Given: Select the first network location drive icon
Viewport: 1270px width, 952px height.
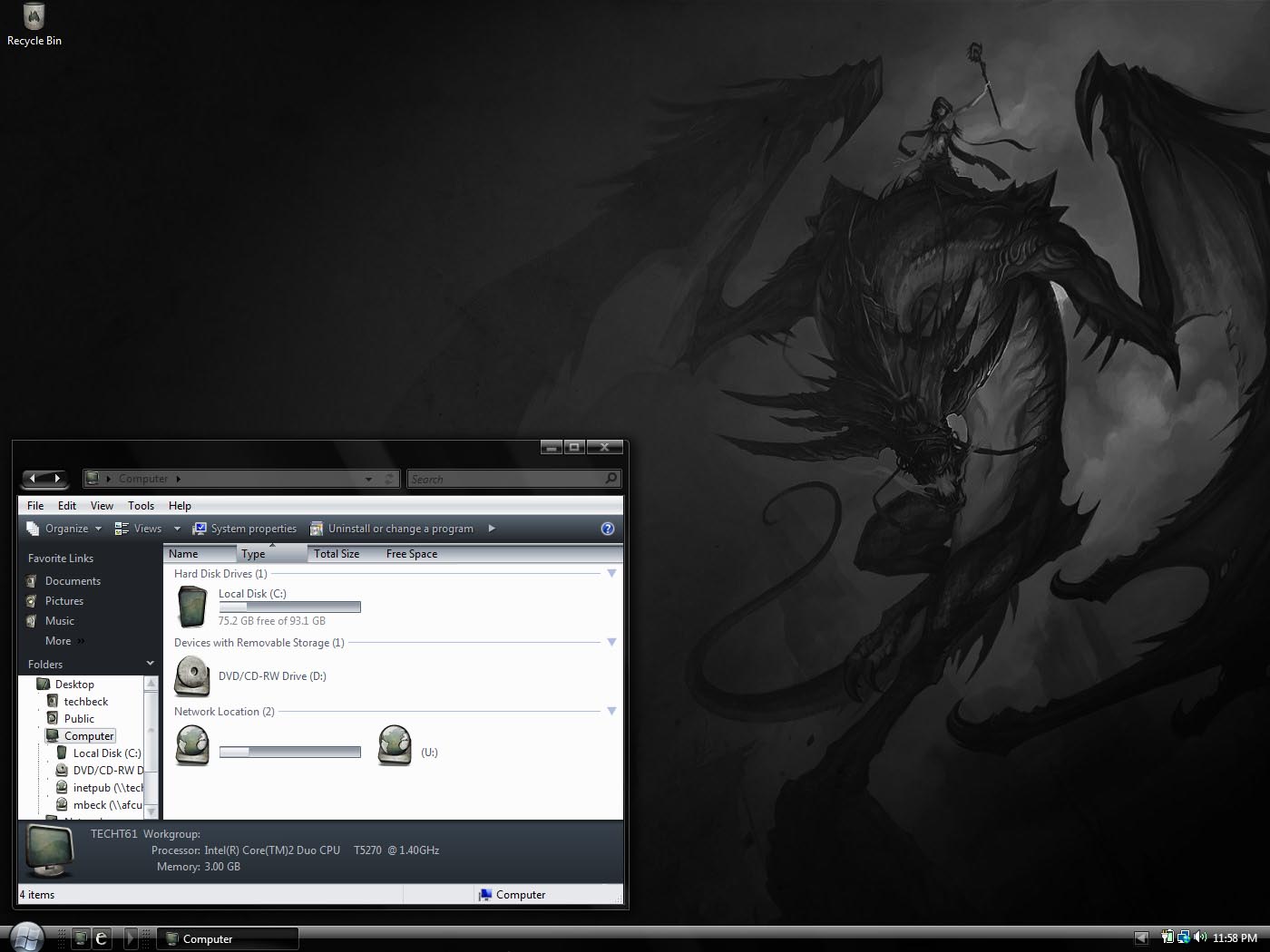Looking at the screenshot, I should (x=192, y=745).
